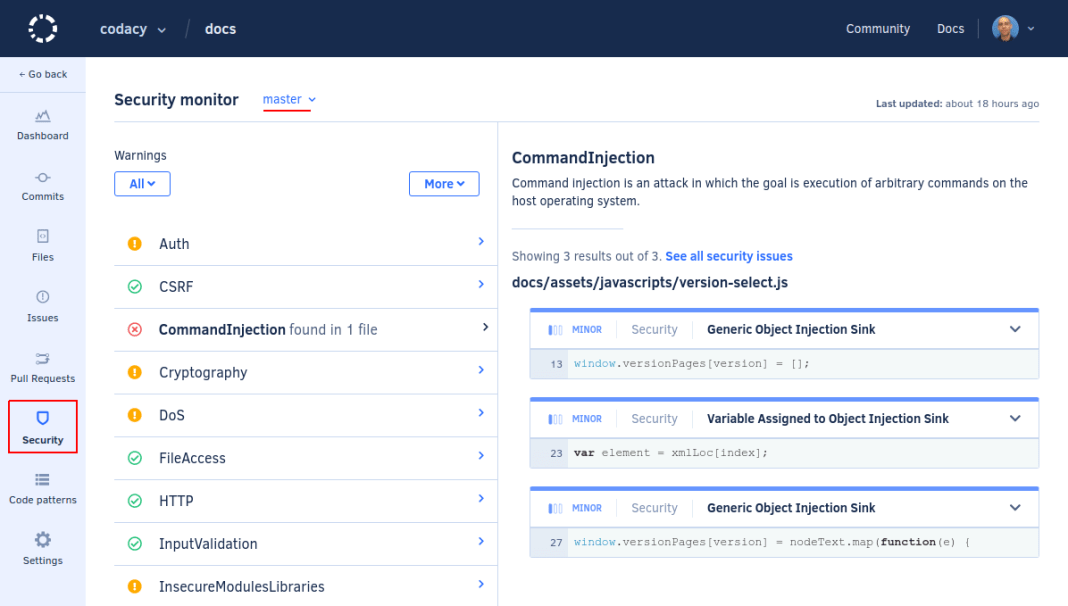Click the Codacy logo
This screenshot has height=606, width=1068.
click(x=42, y=28)
